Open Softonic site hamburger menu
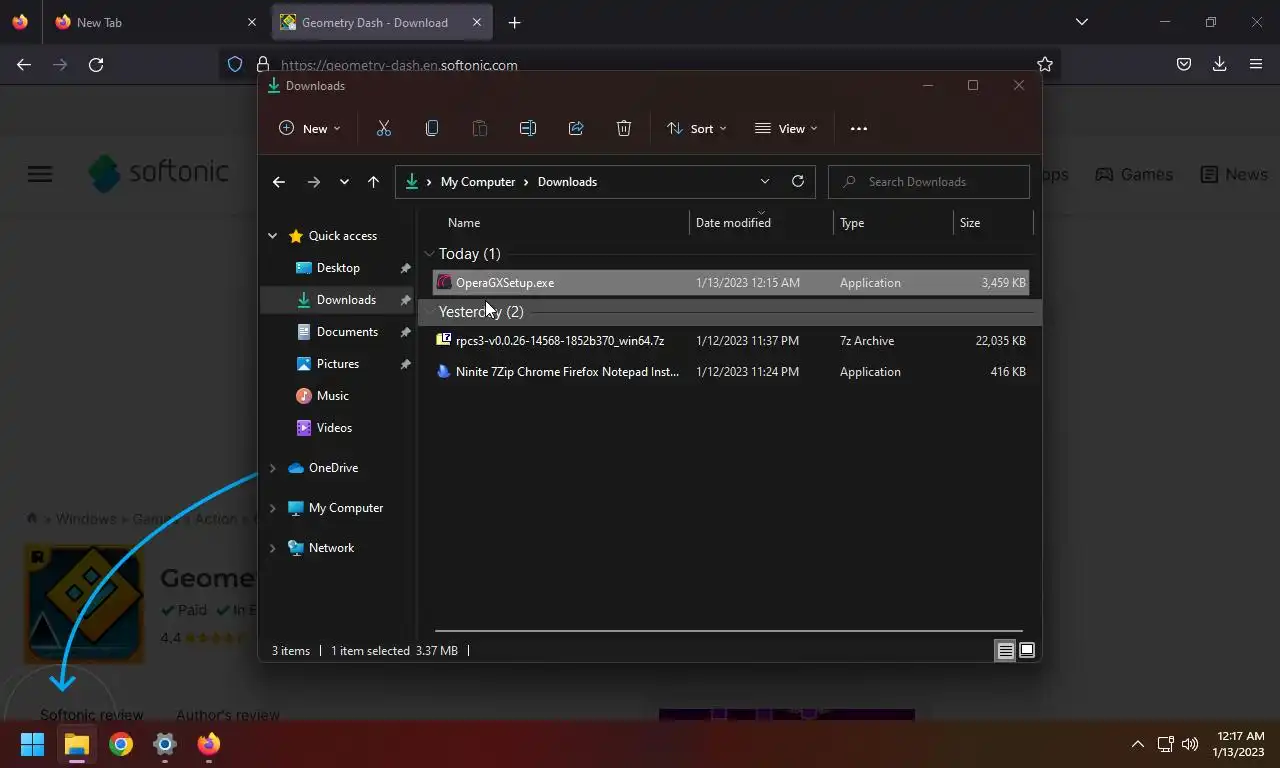Viewport: 1280px width, 768px height. click(x=40, y=174)
